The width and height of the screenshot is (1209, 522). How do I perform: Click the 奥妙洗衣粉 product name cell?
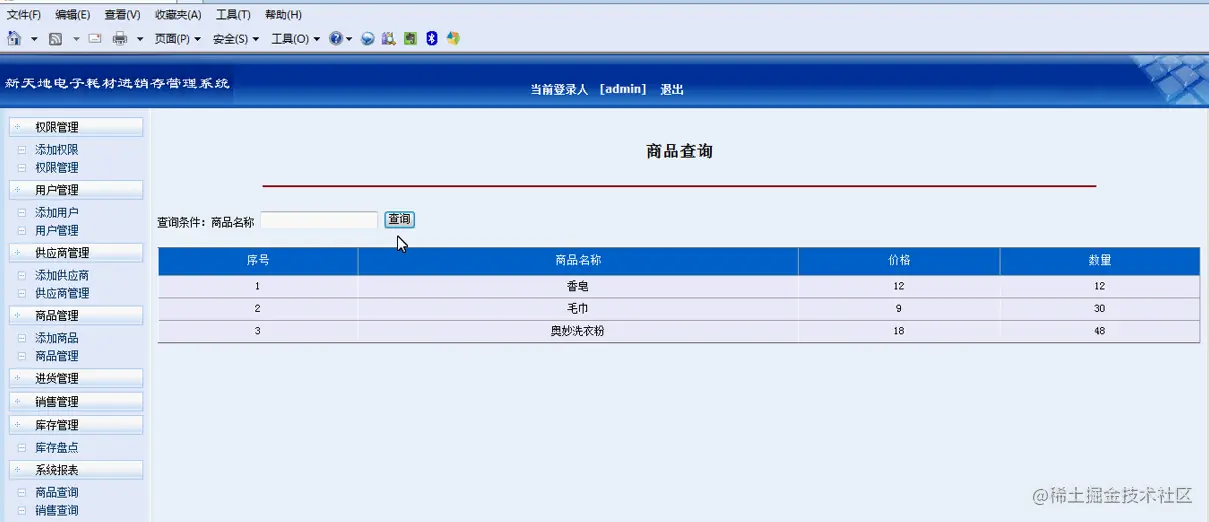[x=578, y=331]
